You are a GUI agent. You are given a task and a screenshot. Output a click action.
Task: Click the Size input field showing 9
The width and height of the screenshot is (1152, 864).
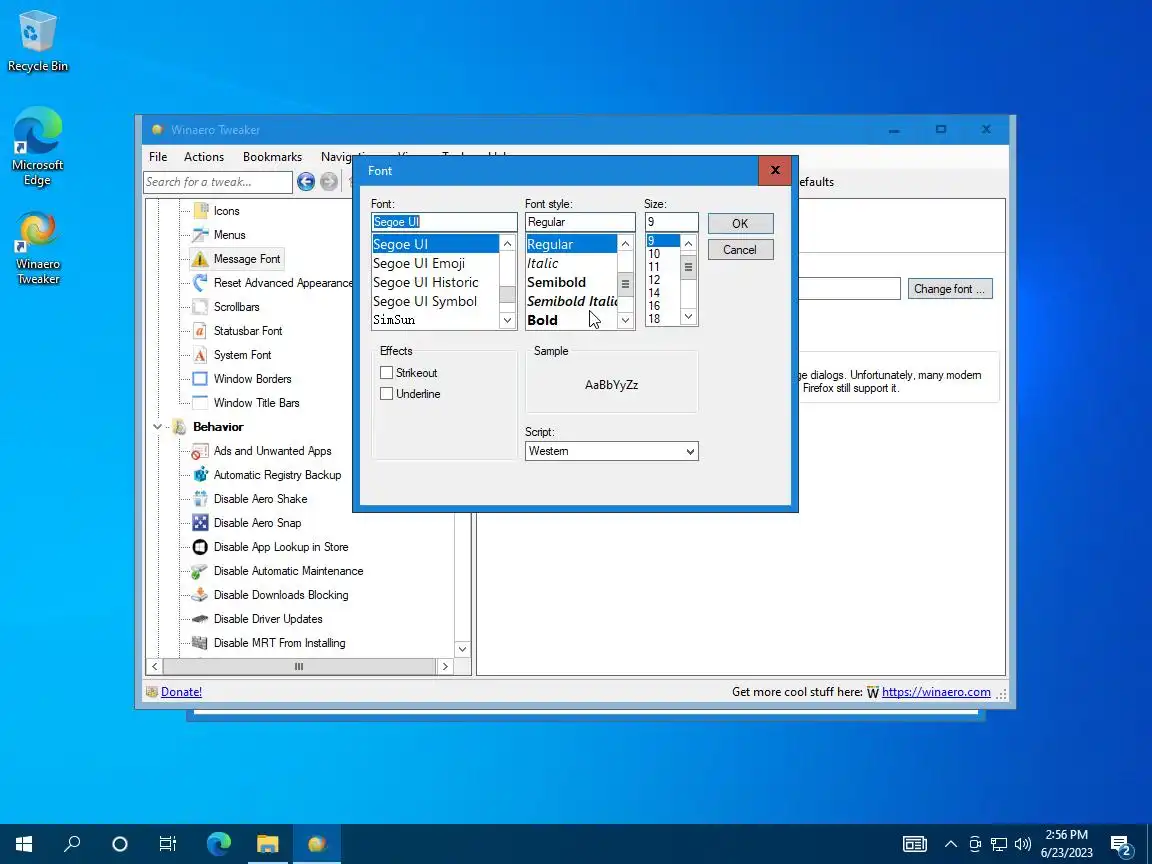tap(672, 222)
